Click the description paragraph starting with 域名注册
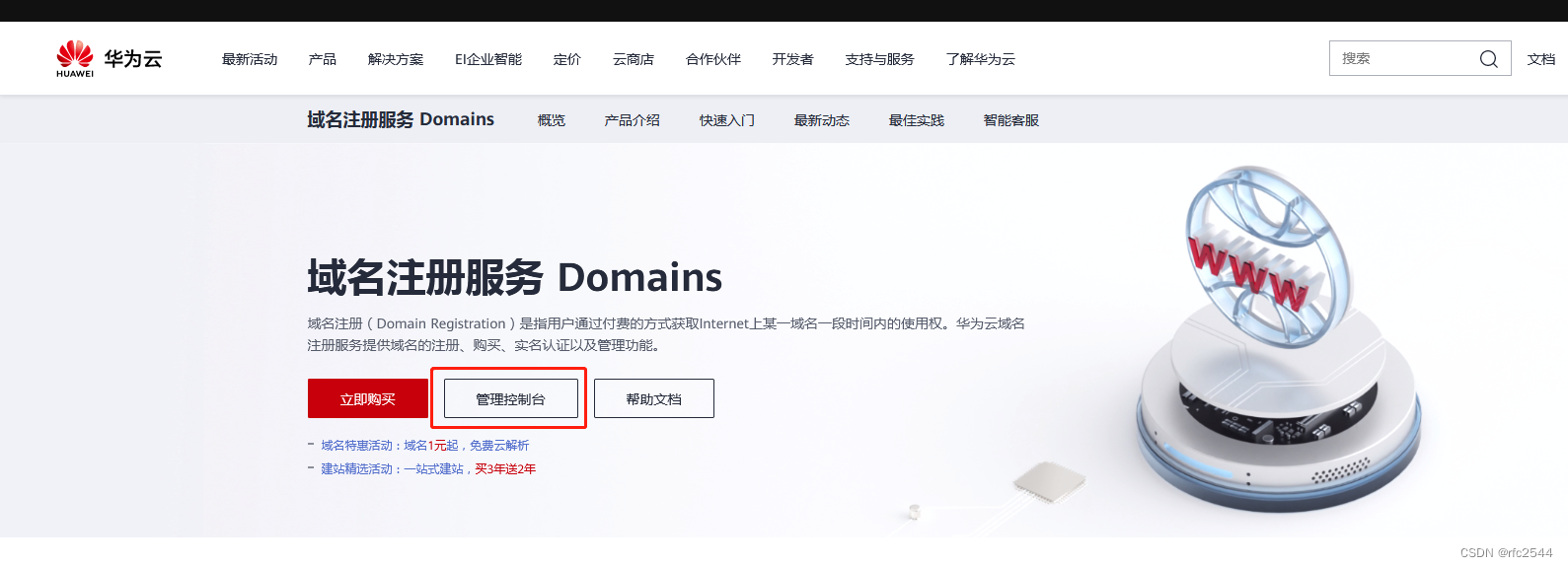 click(666, 334)
